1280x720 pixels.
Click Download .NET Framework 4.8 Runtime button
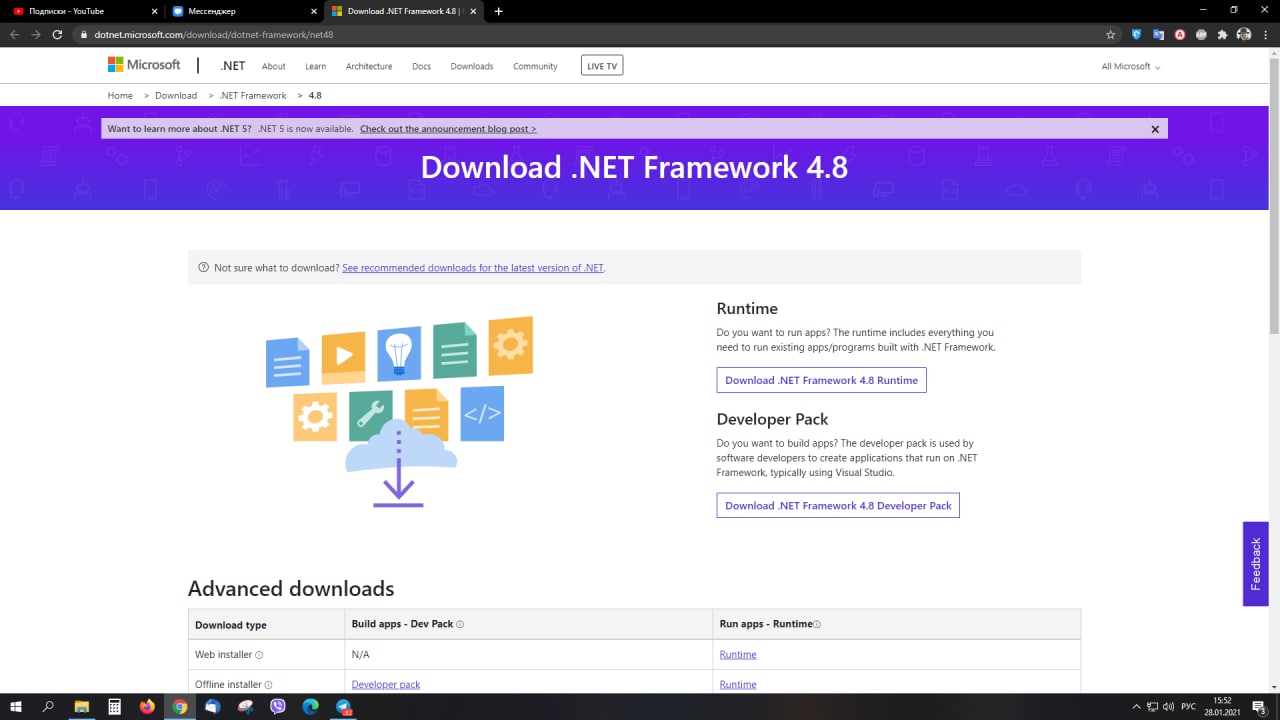(821, 380)
